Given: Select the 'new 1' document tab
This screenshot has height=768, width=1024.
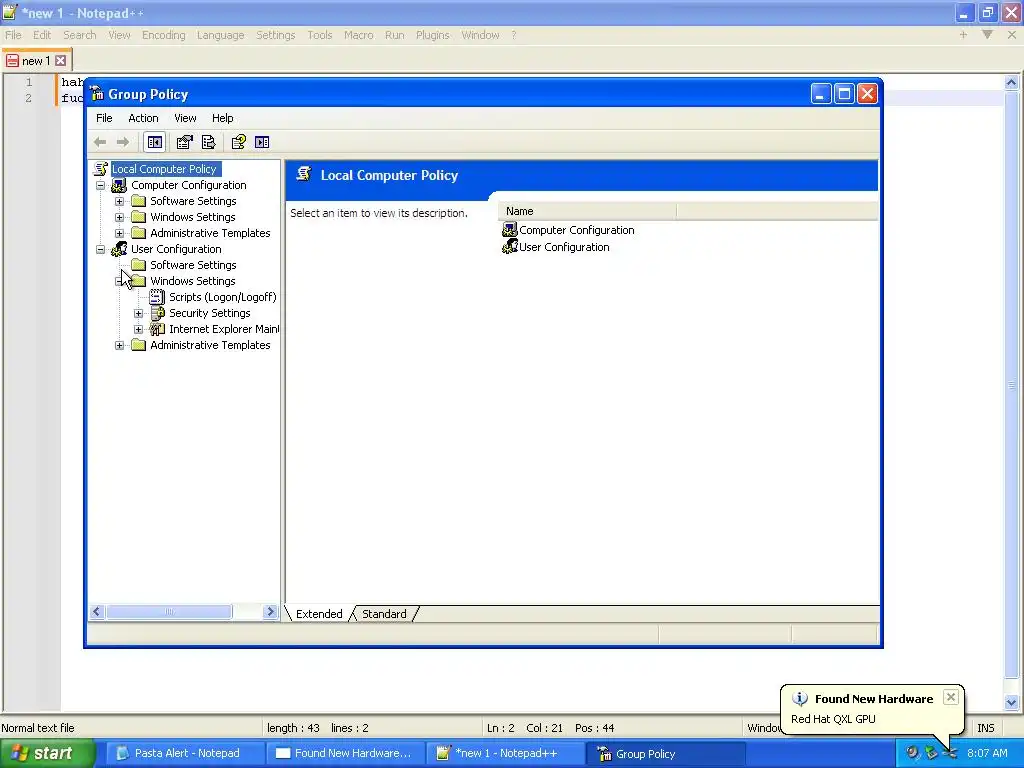Looking at the screenshot, I should [x=35, y=61].
